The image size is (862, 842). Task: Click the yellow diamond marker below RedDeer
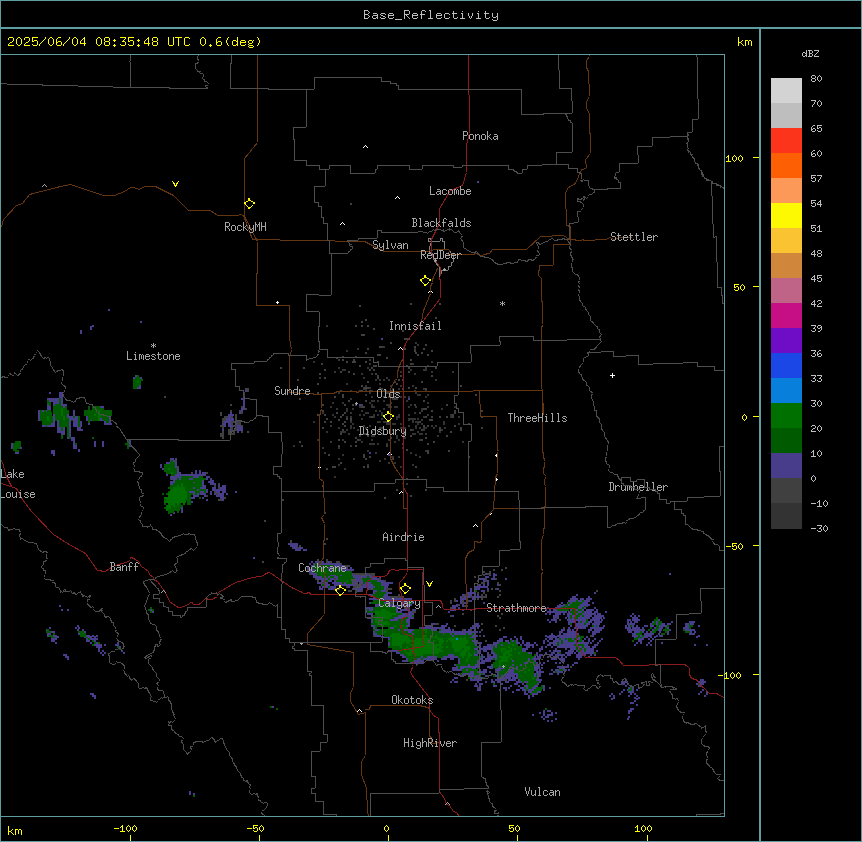tap(426, 281)
